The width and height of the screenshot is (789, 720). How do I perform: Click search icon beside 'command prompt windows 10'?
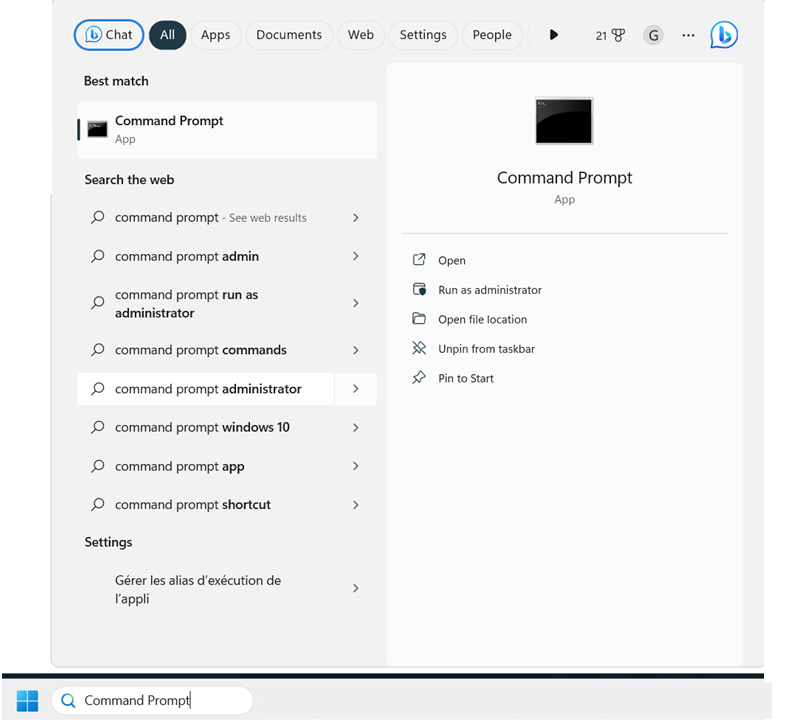(98, 427)
